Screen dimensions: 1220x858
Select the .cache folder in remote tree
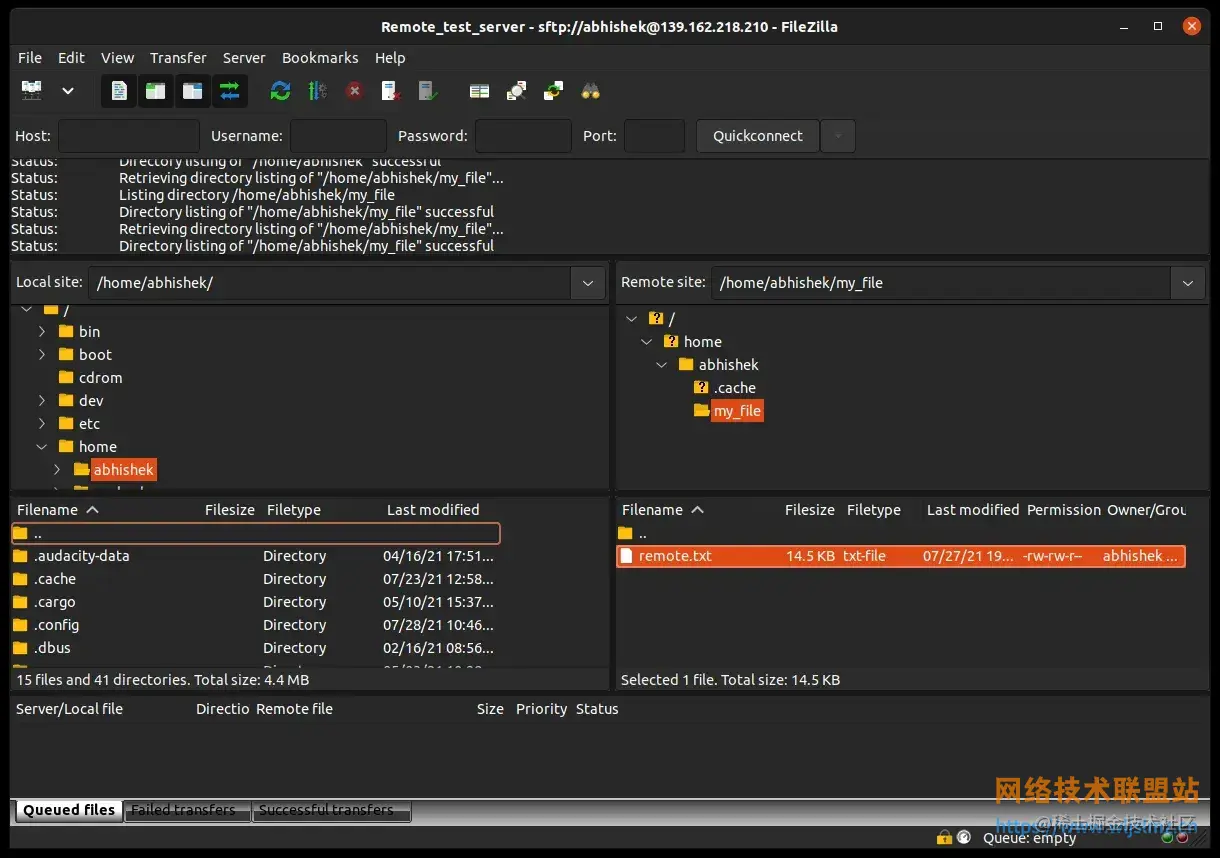734,388
